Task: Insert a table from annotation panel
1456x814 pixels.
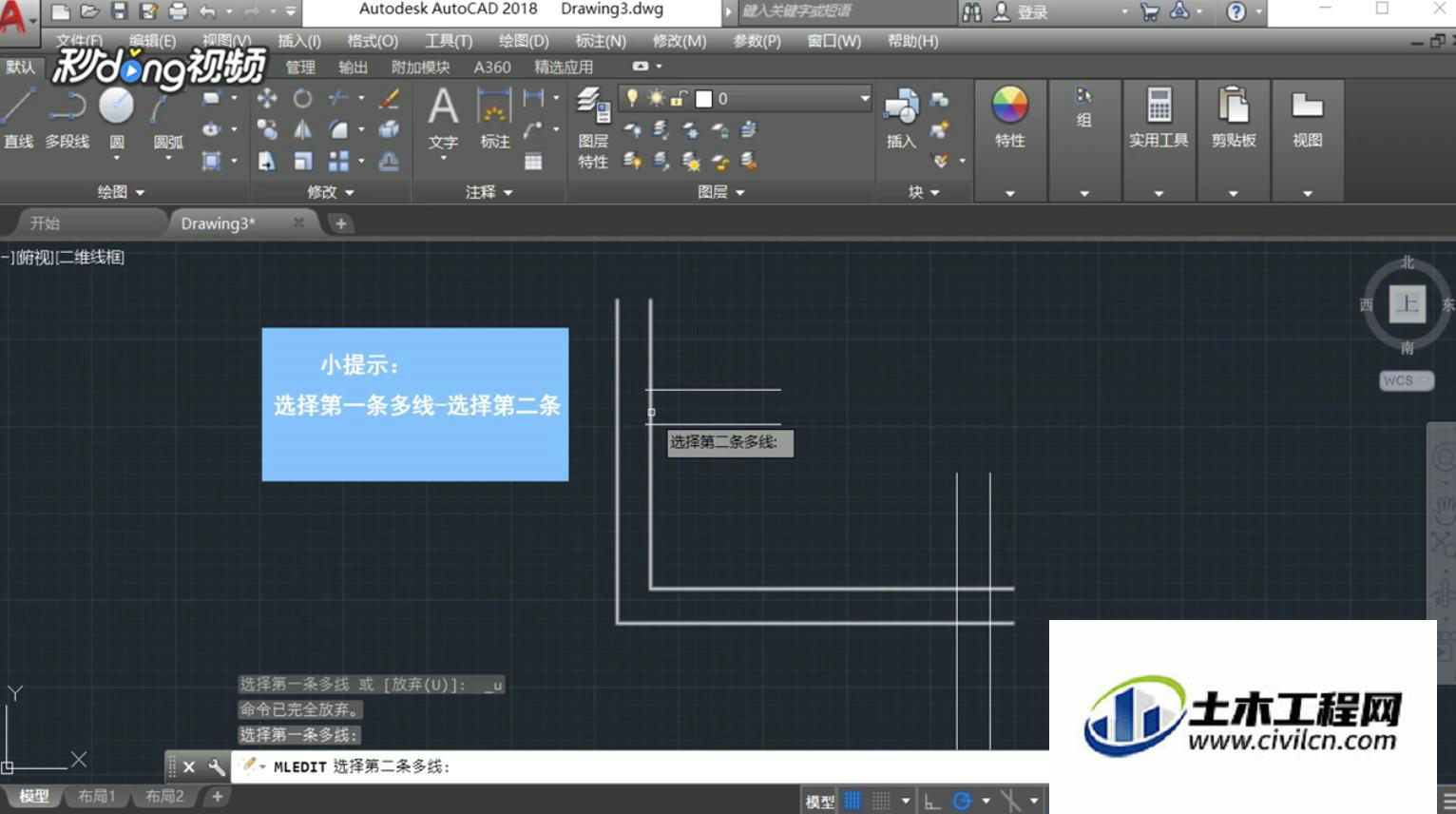Action: [533, 162]
